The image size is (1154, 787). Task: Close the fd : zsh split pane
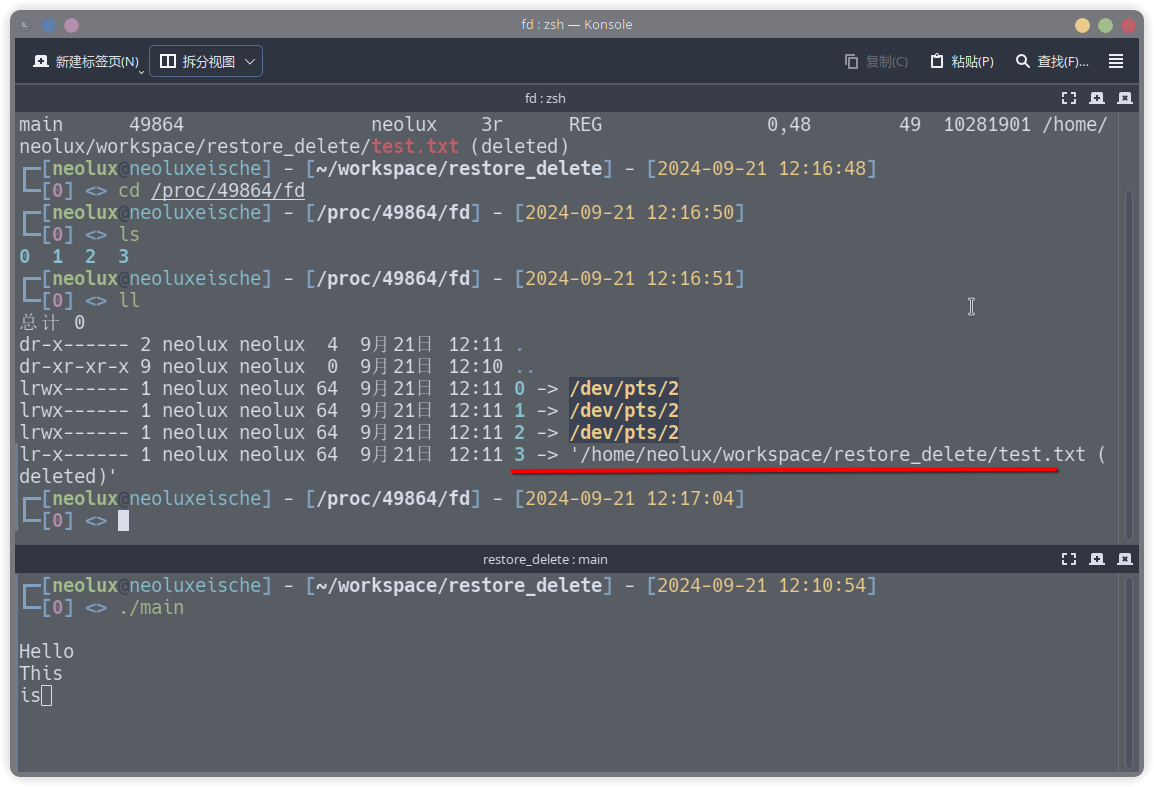[x=1125, y=98]
